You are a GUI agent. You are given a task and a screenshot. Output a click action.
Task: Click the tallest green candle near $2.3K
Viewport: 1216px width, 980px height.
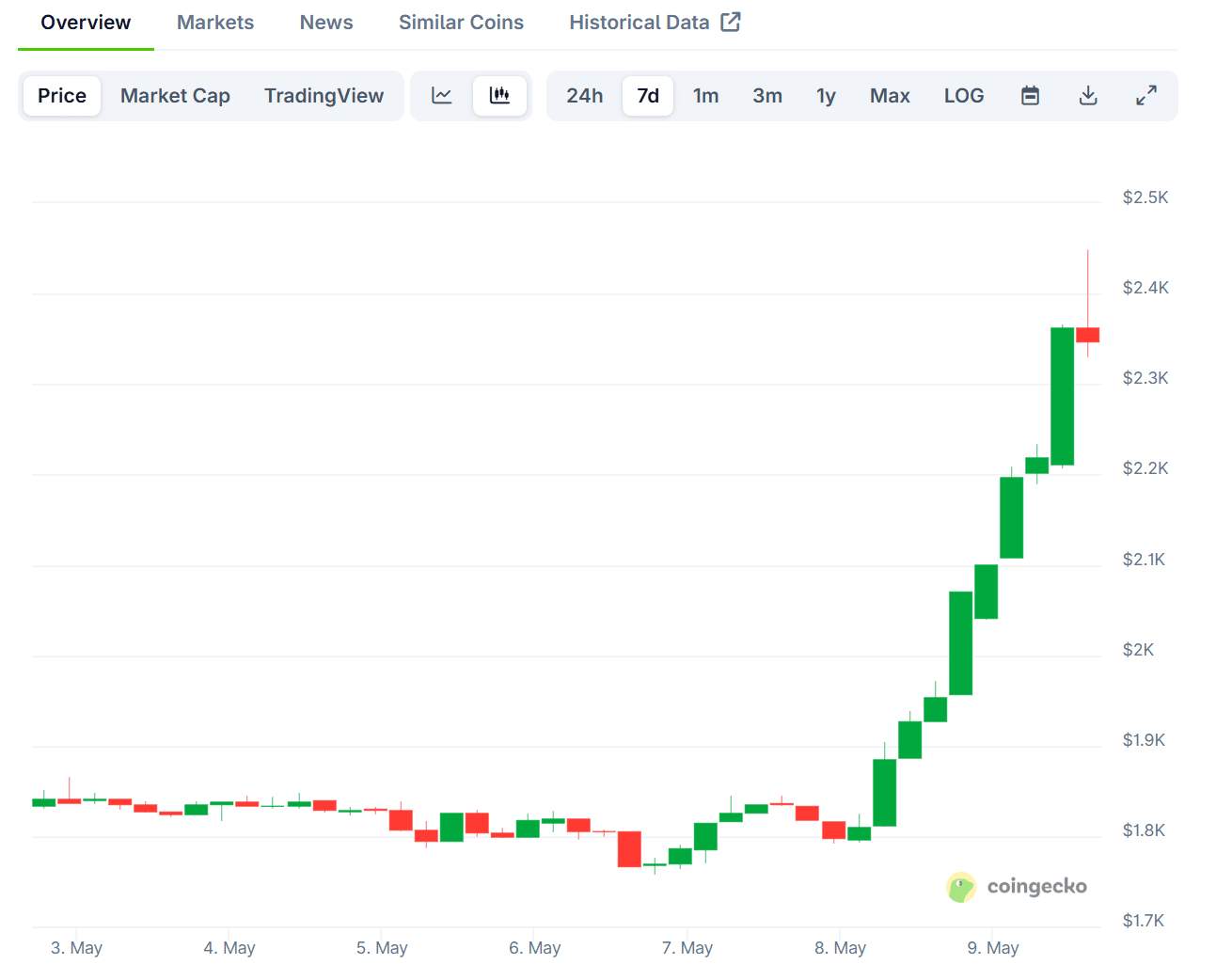1063,396
